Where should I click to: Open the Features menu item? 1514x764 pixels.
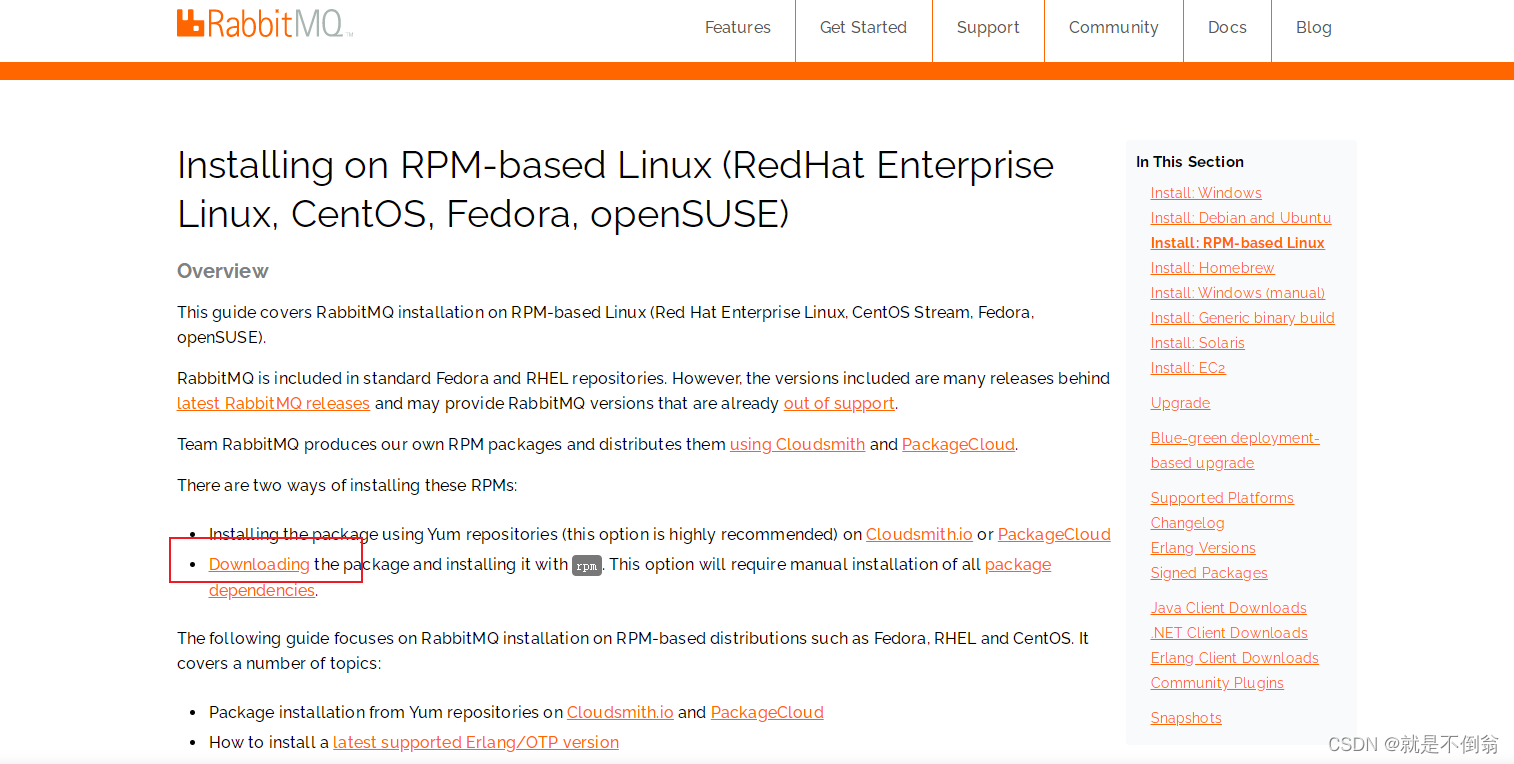[737, 27]
